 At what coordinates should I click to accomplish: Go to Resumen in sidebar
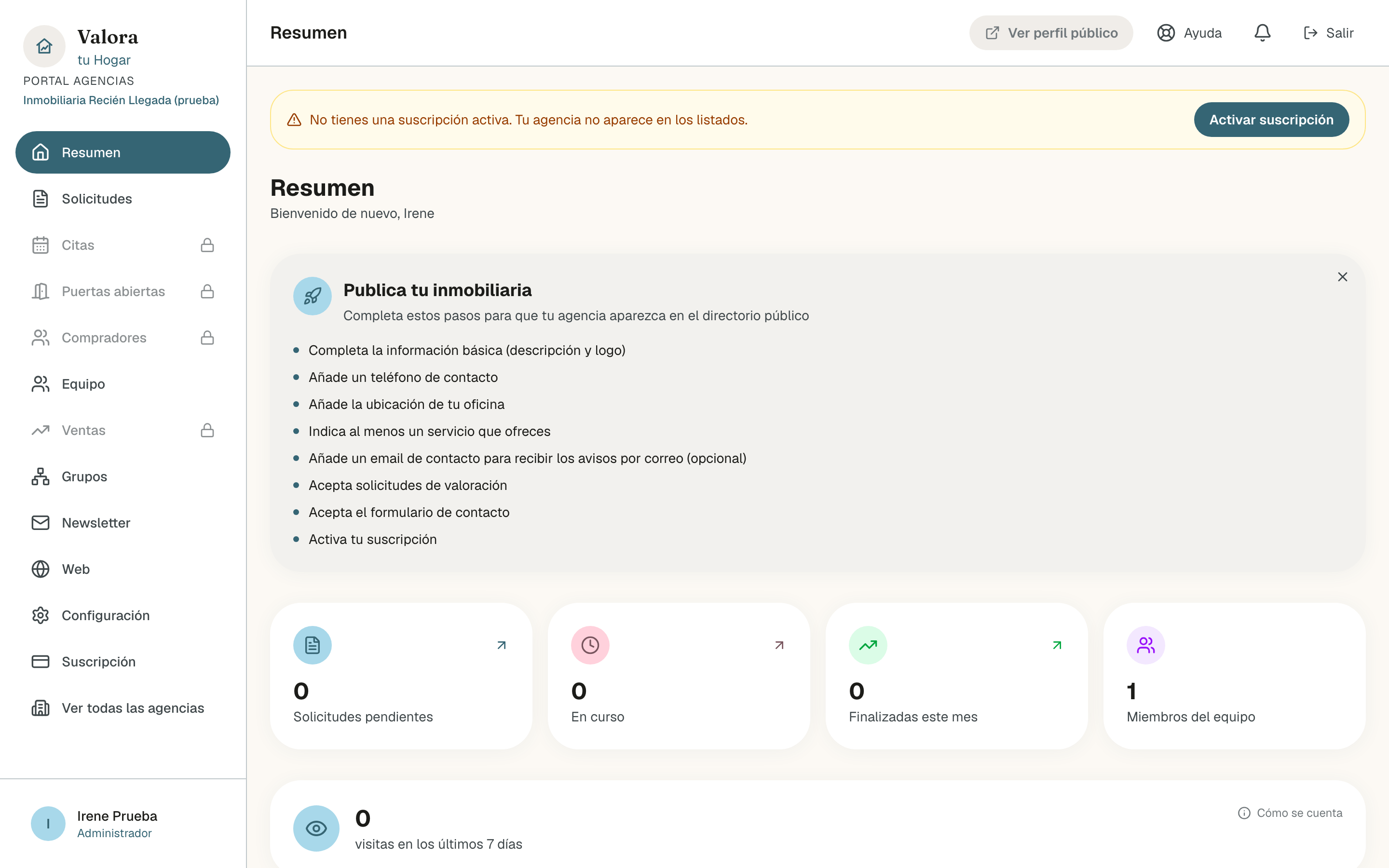pyautogui.click(x=123, y=152)
